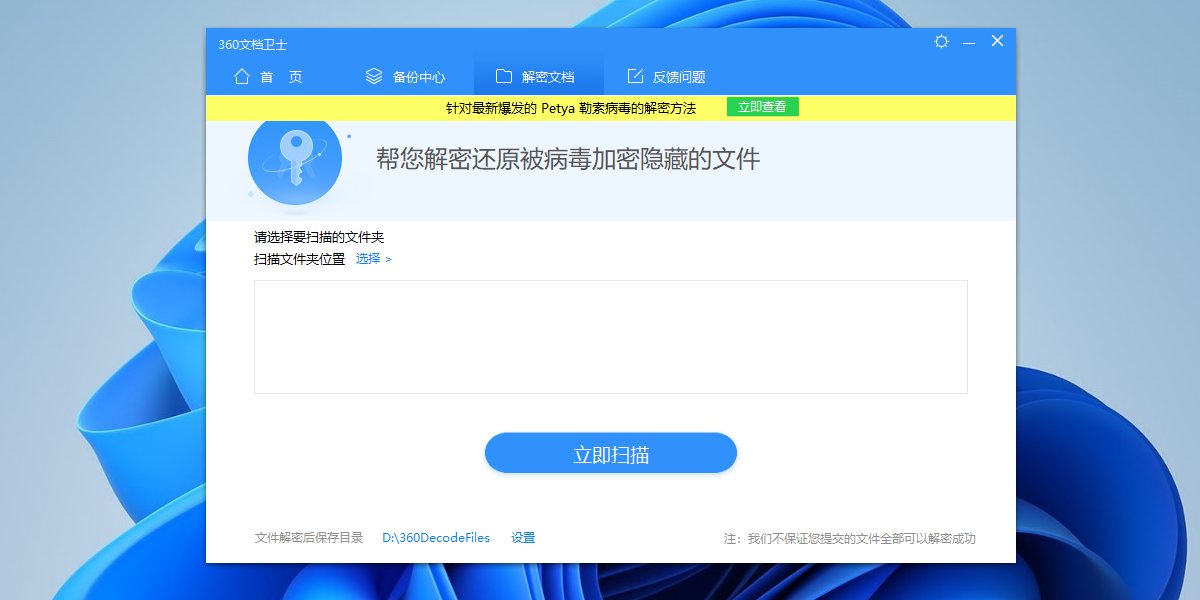Click the edit icon beside 反馈问题
The image size is (1200, 600).
pos(635,76)
